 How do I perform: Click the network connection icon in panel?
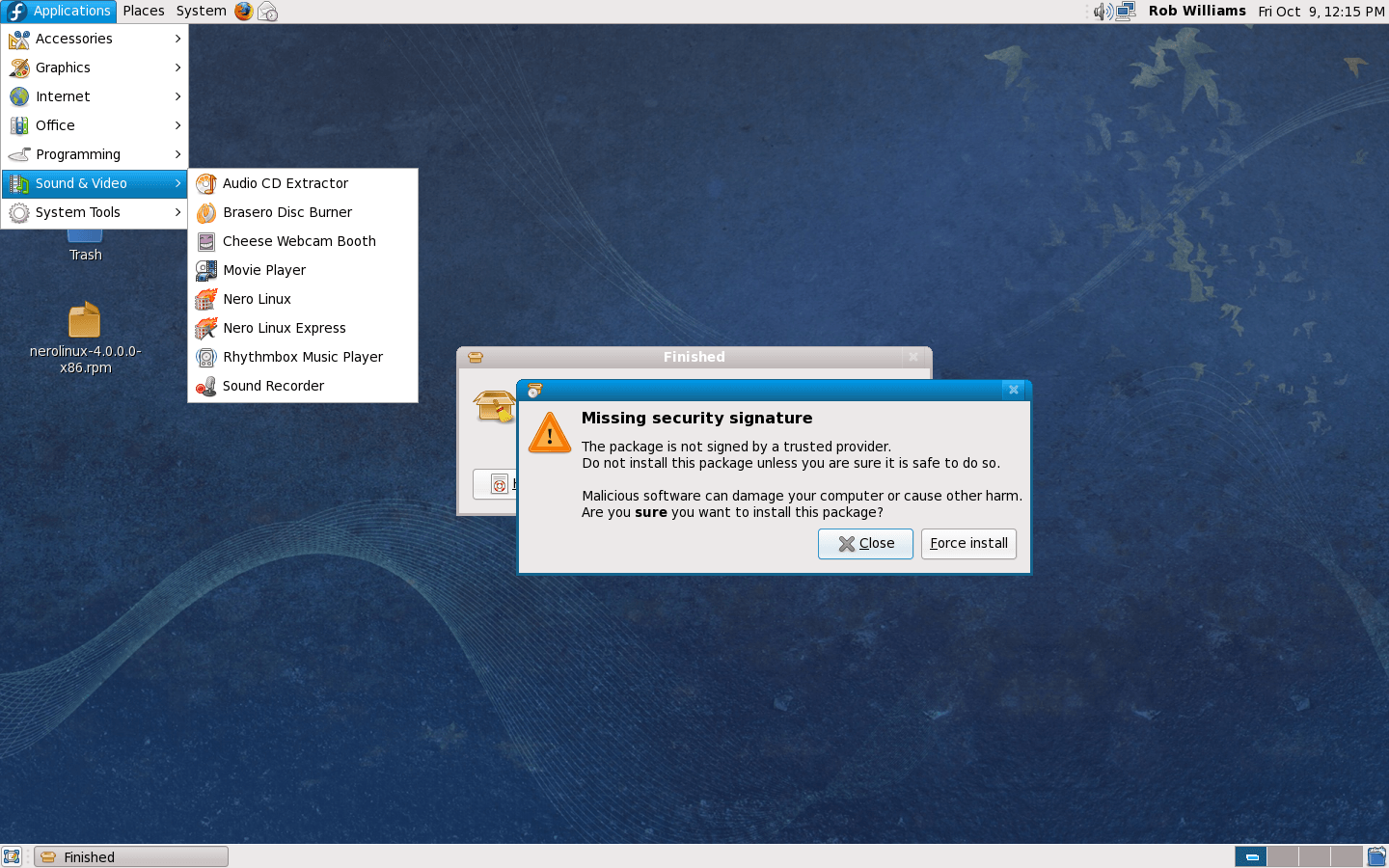1126,12
